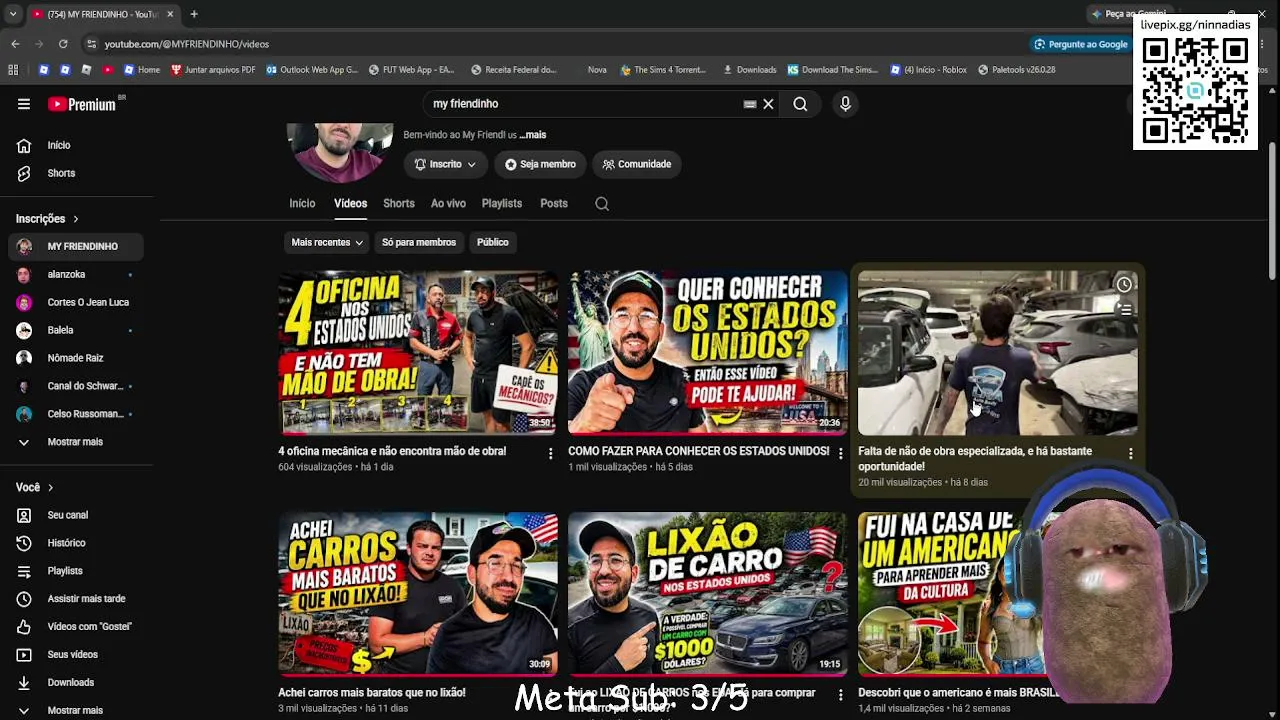This screenshot has height=720, width=1280.
Task: Toggle the Público filter chip
Action: coord(493,242)
